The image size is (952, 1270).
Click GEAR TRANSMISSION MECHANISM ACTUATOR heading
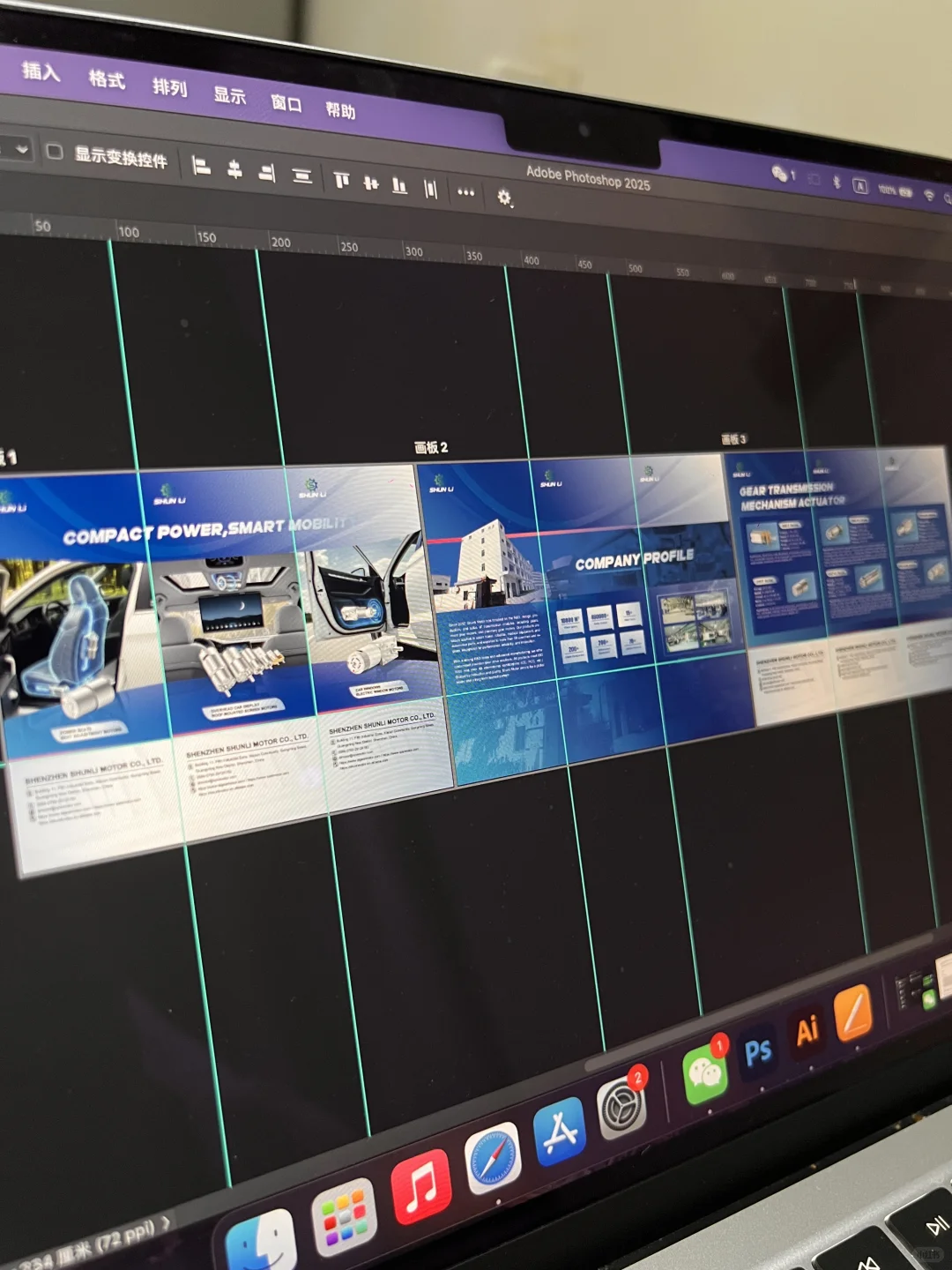pyautogui.click(x=792, y=496)
